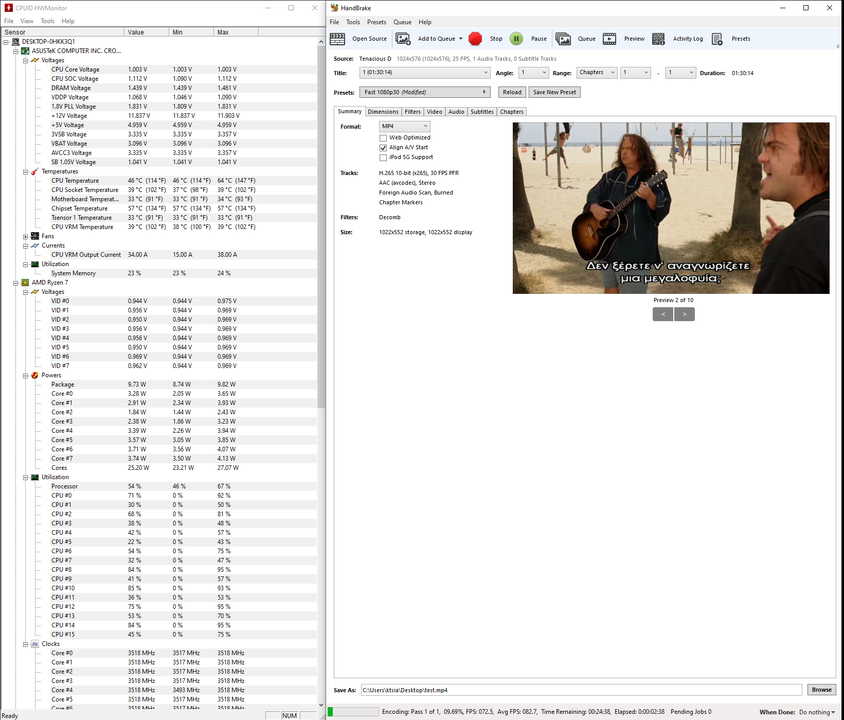Screen dimensions: 844x720
Task: Click the Add to Queue icon
Action: (403, 39)
